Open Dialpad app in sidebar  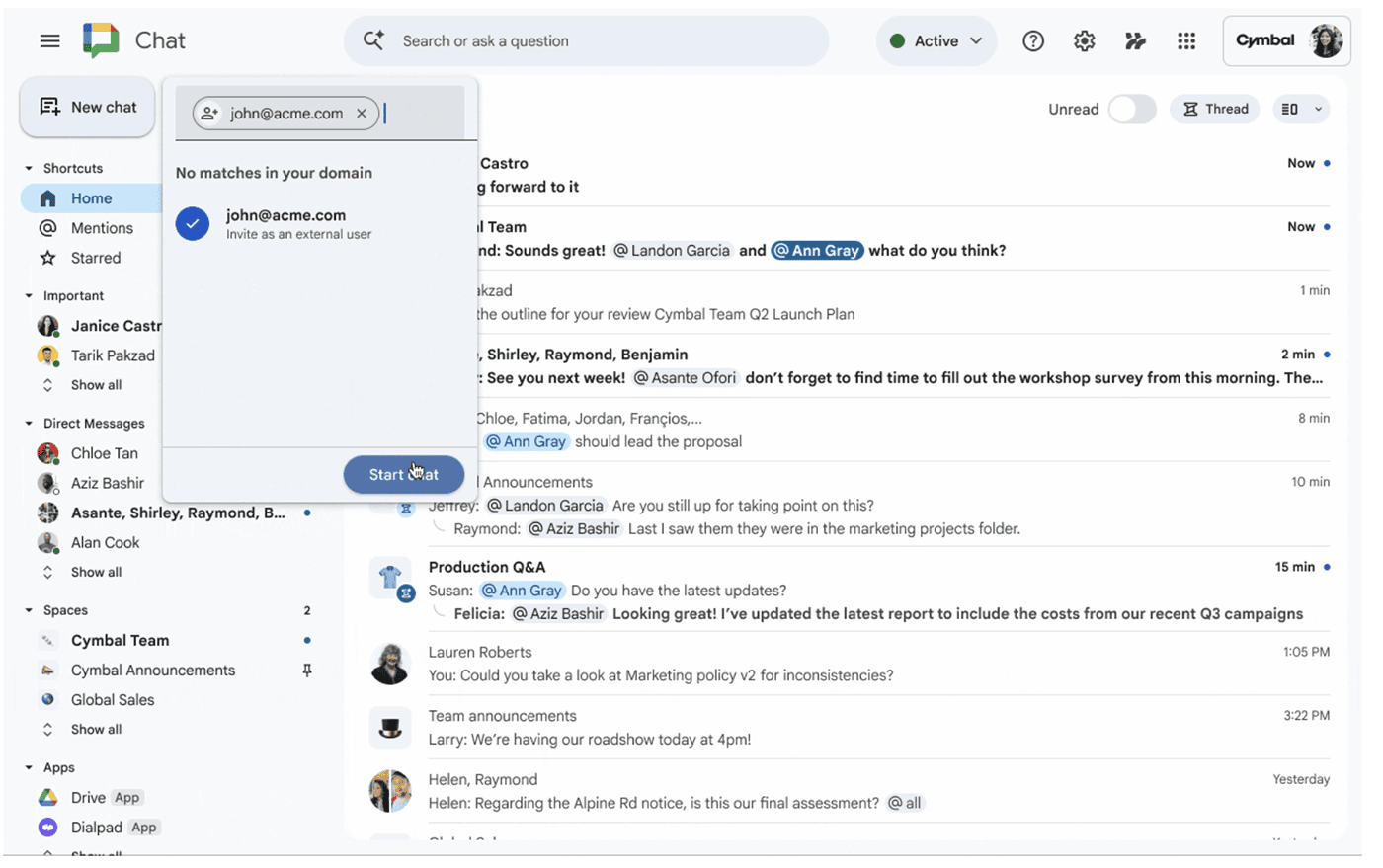pyautogui.click(x=96, y=828)
